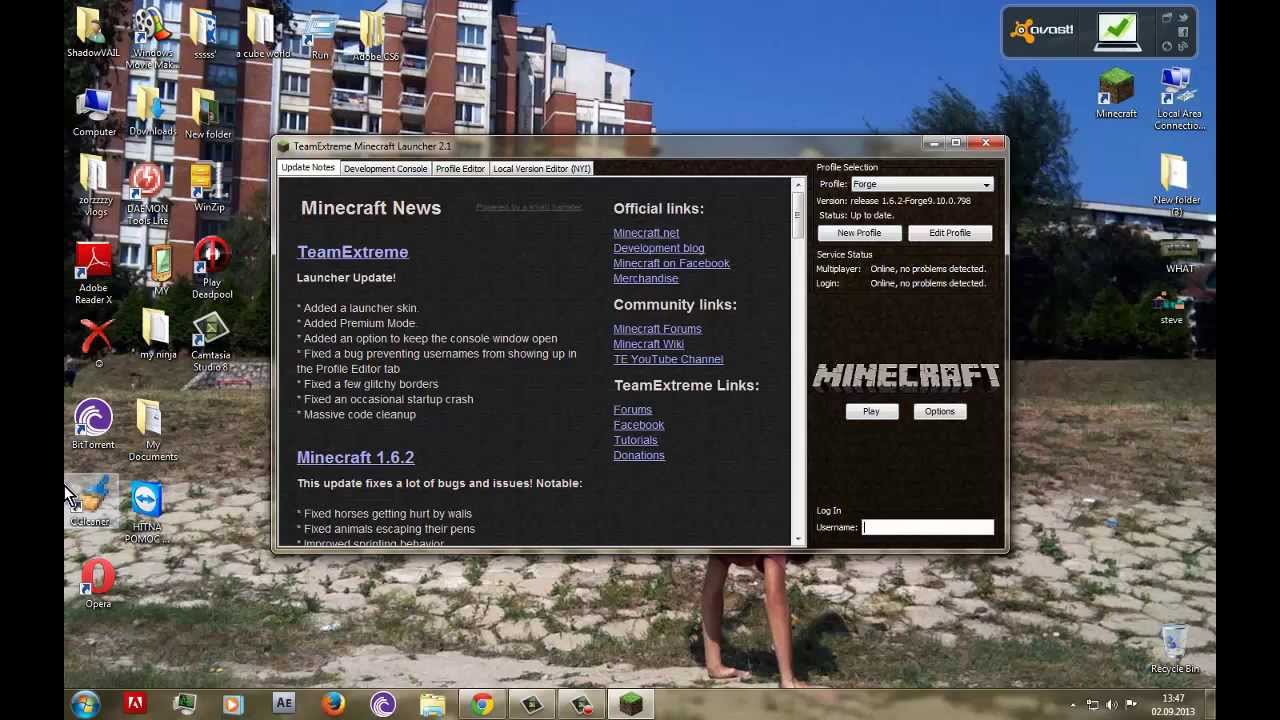Open Camtasia Studio 8 shortcut

[210, 342]
